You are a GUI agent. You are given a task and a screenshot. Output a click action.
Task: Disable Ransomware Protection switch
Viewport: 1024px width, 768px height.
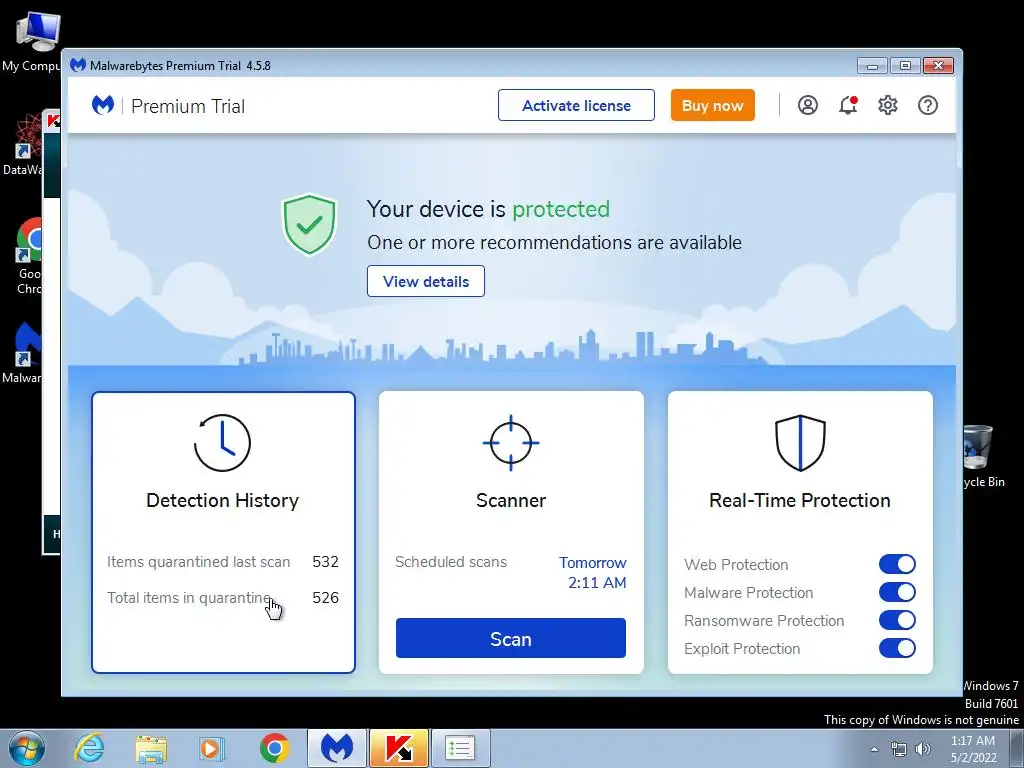897,620
